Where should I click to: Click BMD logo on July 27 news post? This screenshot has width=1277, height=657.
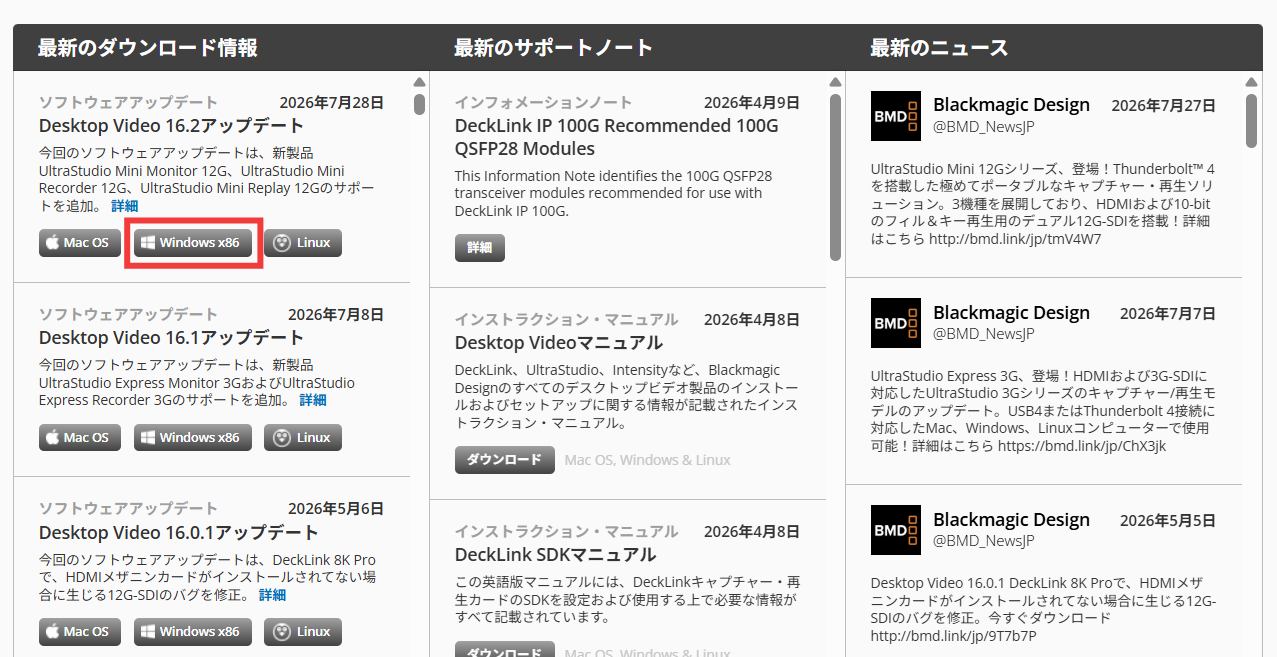coord(896,116)
